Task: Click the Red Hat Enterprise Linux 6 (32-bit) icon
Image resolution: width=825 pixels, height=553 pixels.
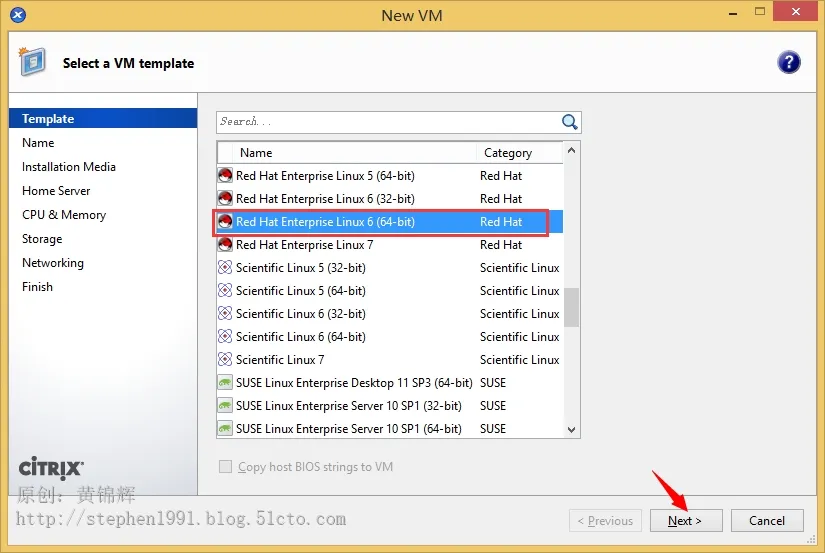Action: click(x=225, y=198)
